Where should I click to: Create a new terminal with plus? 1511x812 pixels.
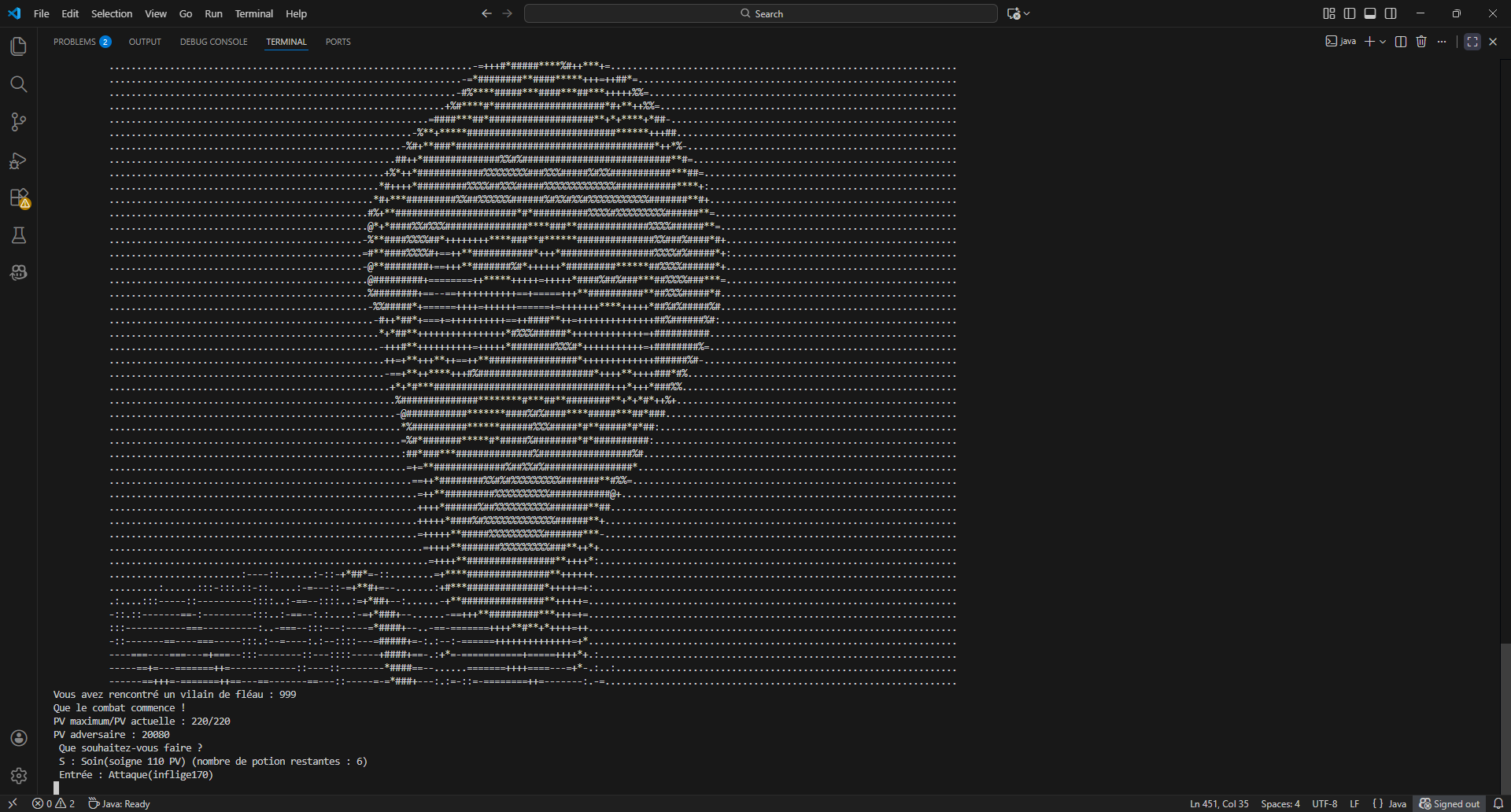click(x=1369, y=42)
